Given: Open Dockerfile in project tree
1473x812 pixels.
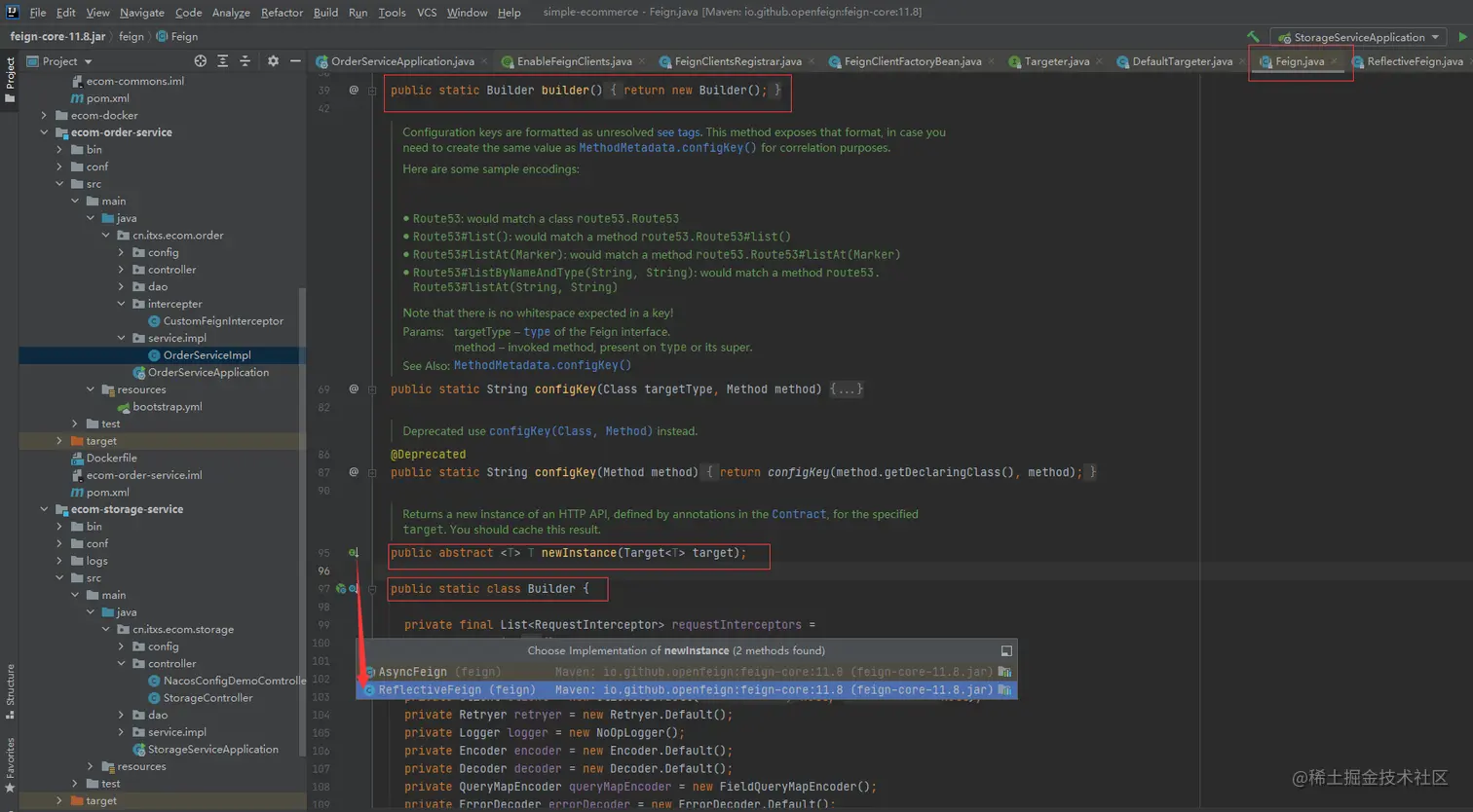Looking at the screenshot, I should coord(111,458).
